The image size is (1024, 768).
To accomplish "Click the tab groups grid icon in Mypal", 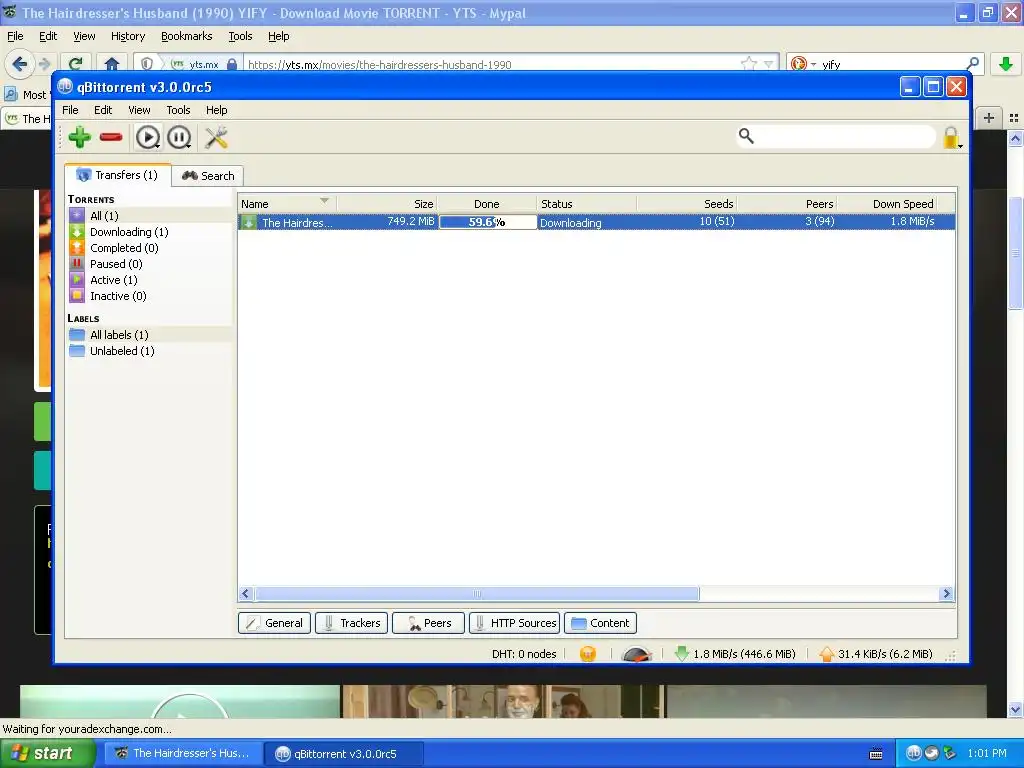I will (x=1014, y=118).
